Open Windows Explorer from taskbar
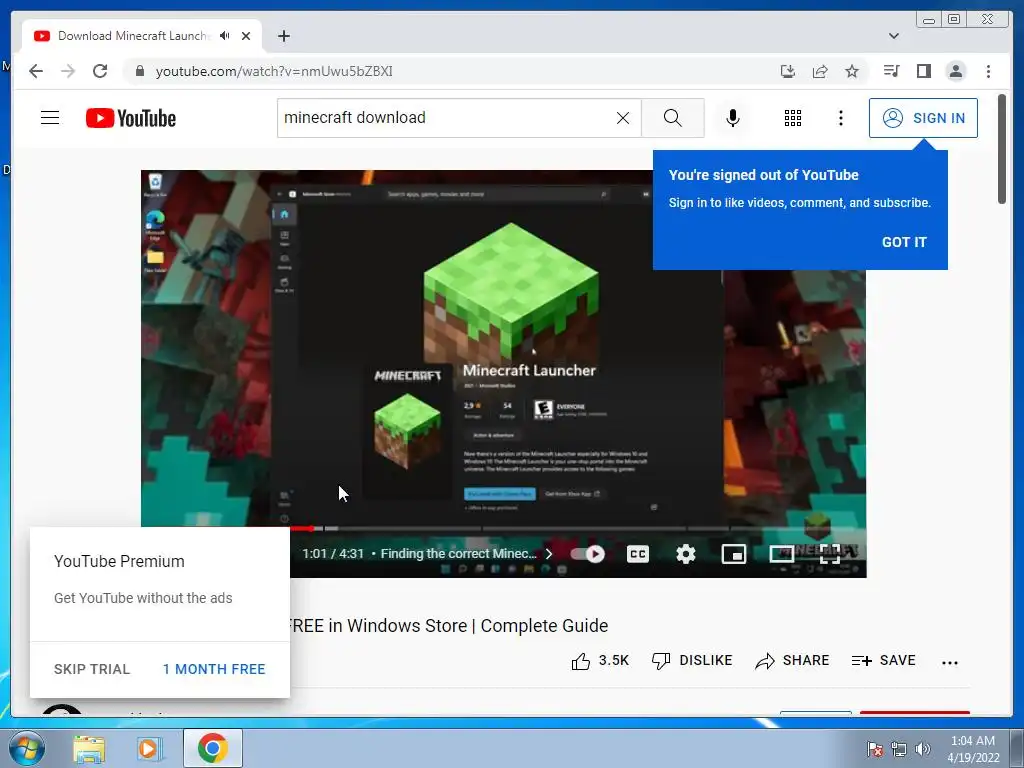1024x768 pixels. [x=89, y=748]
